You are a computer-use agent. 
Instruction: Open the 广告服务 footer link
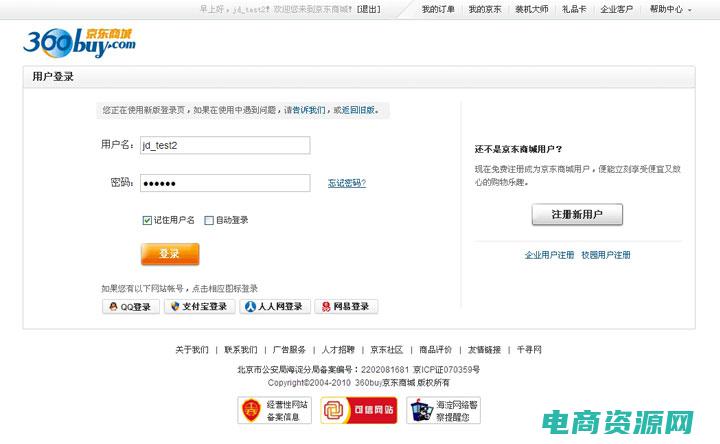(x=289, y=350)
